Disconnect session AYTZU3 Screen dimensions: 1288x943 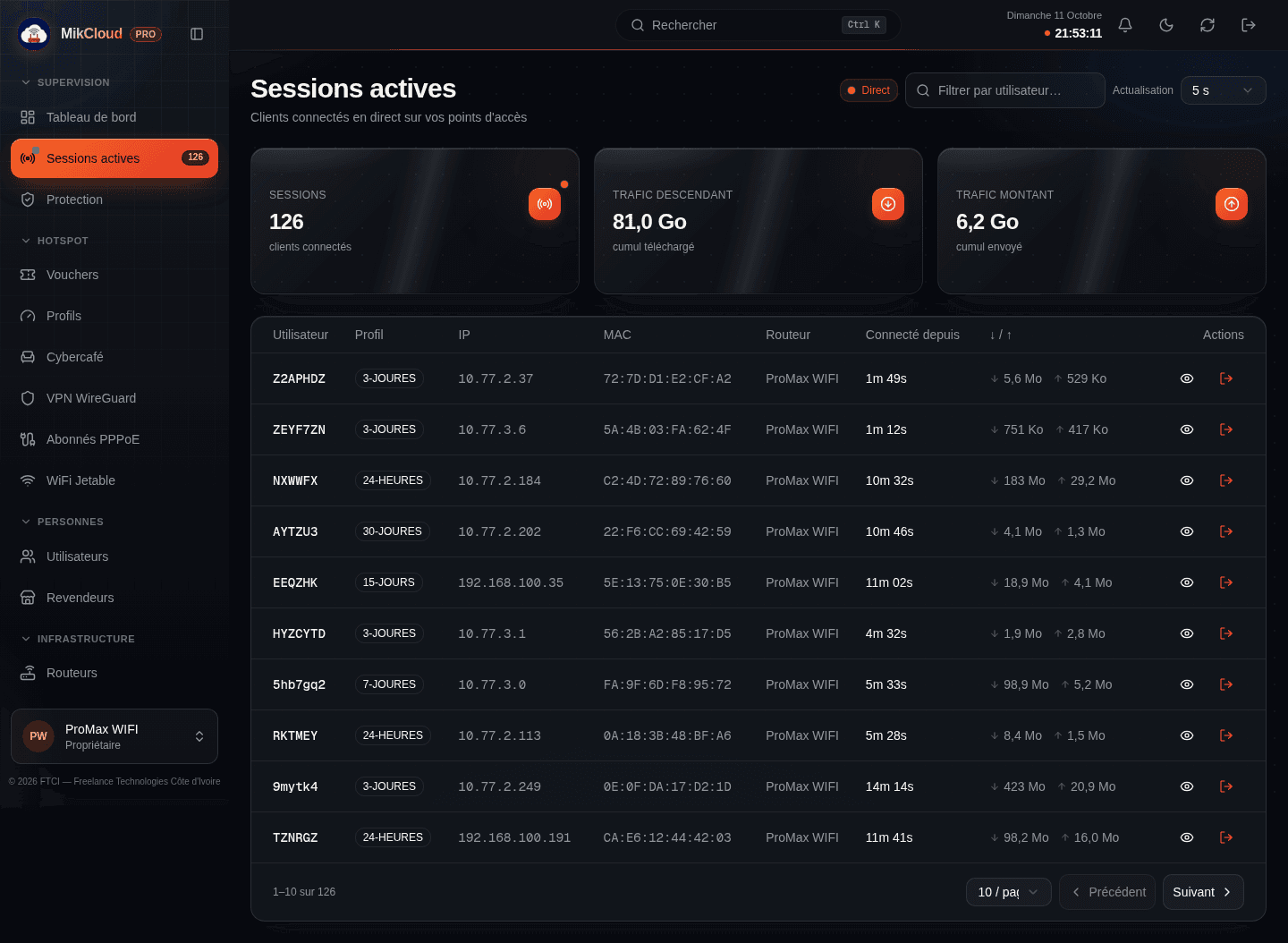pyautogui.click(x=1226, y=531)
